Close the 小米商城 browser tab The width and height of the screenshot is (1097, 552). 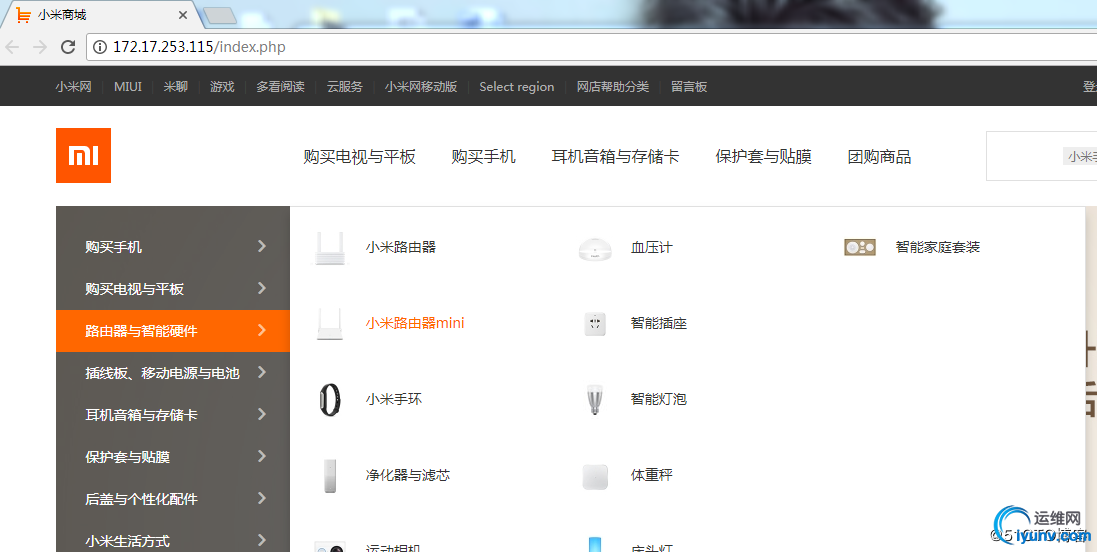click(183, 15)
